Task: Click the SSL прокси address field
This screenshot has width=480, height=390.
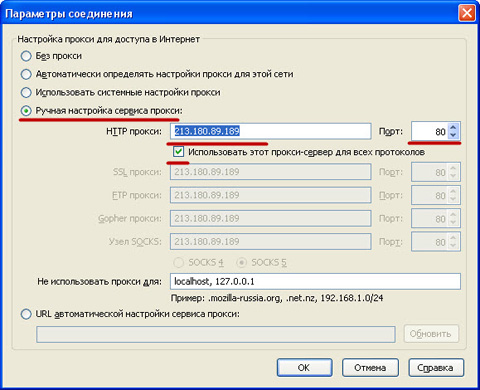Action: 270,172
